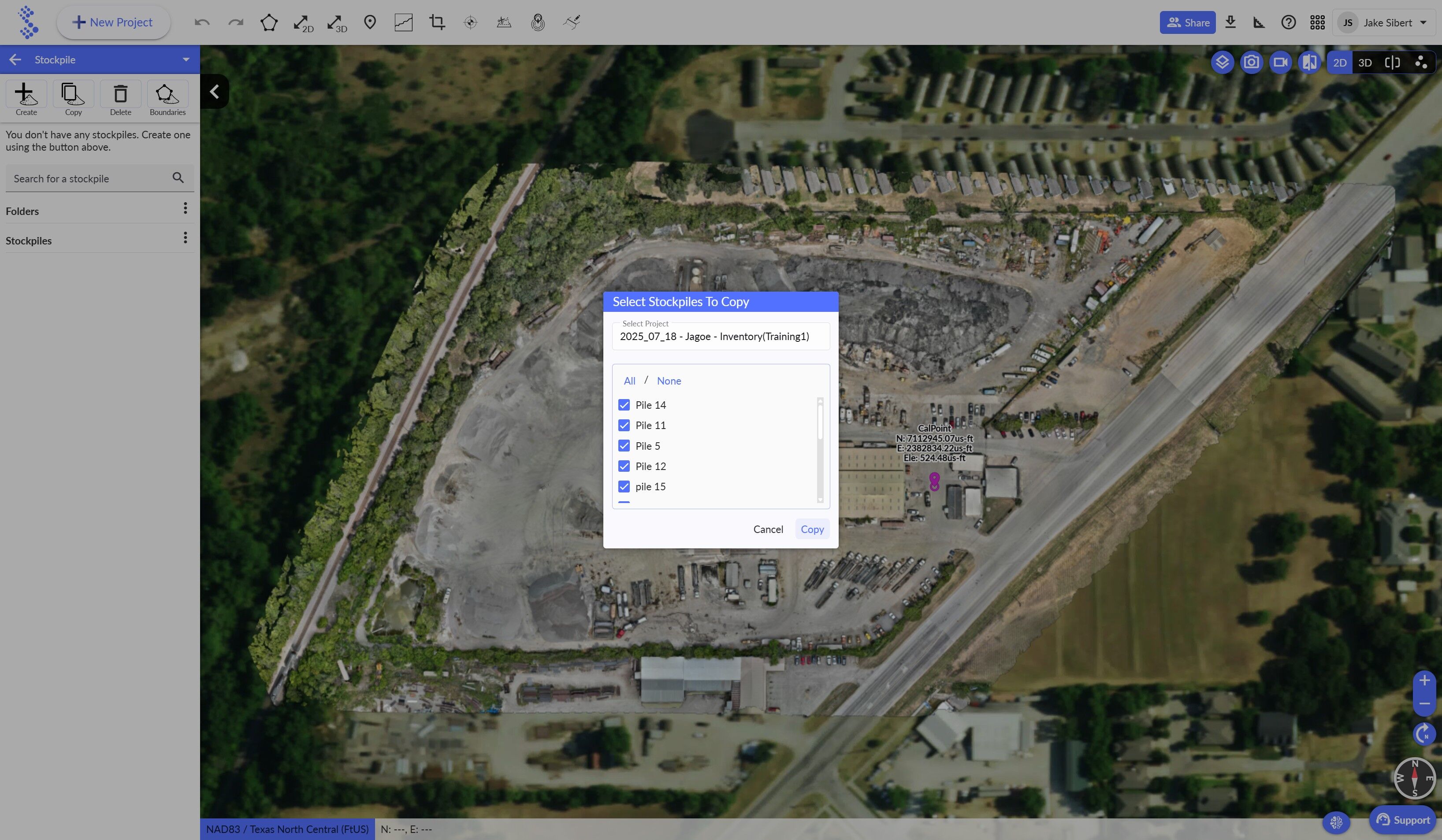Click the redo arrow icon

click(x=236, y=22)
